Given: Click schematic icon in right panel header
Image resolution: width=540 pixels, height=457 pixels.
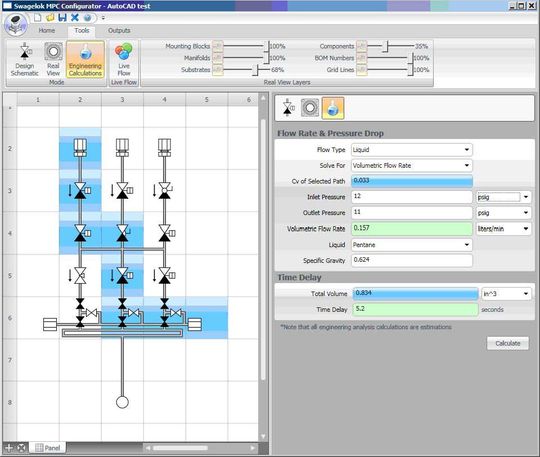Looking at the screenshot, I should click(288, 108).
